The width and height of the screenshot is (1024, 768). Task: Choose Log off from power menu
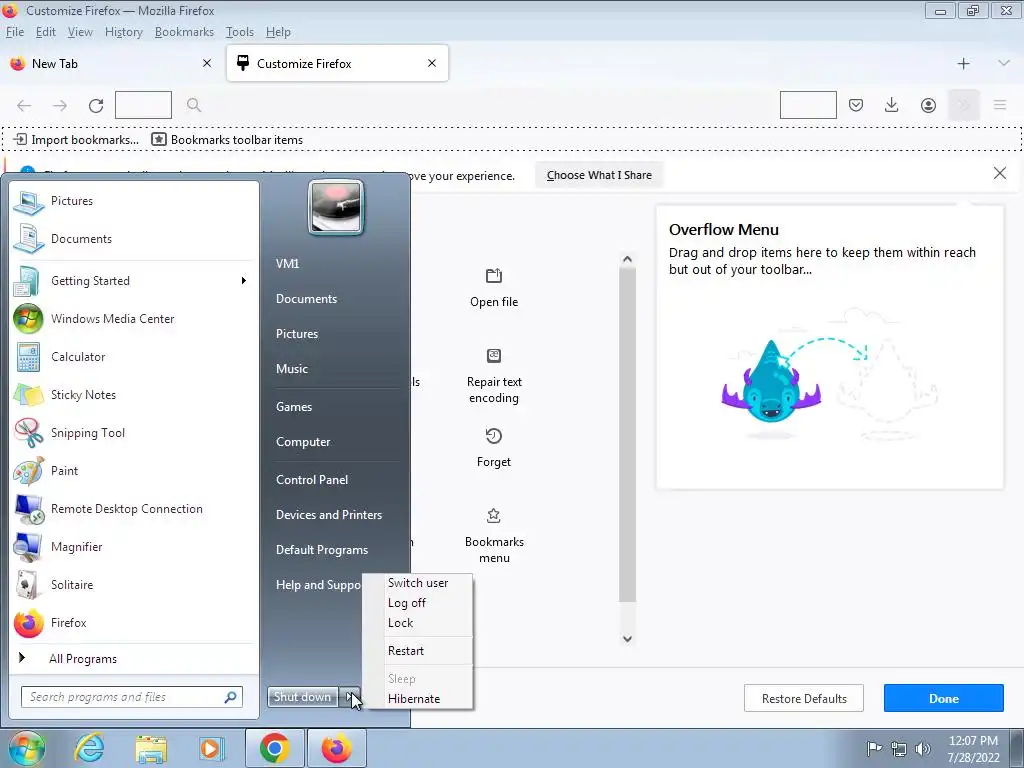pyautogui.click(x=418, y=603)
